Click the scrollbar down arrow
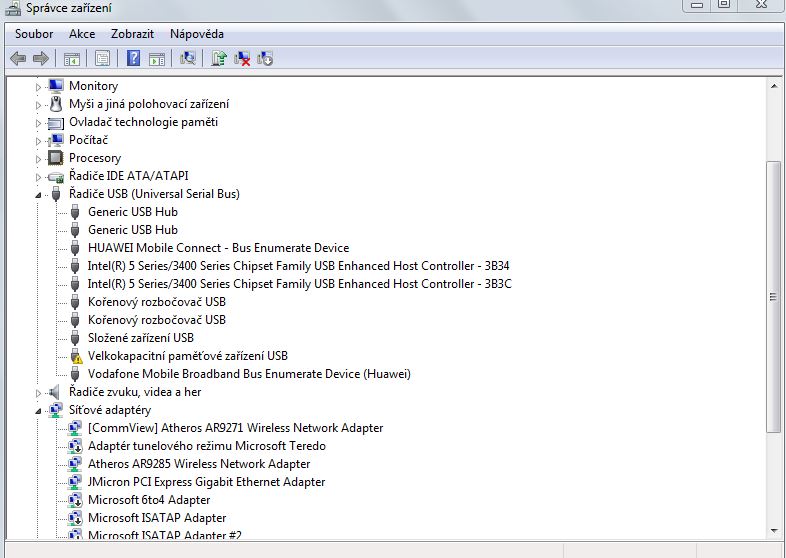This screenshot has height=558, width=786. 773,530
